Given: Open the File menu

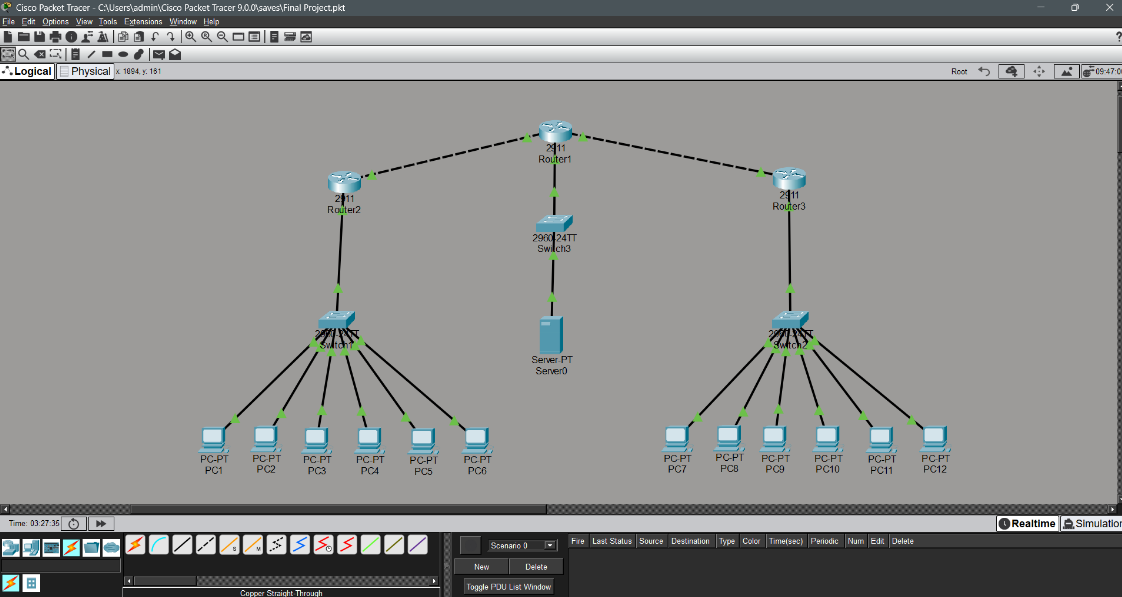Looking at the screenshot, I should click(9, 21).
